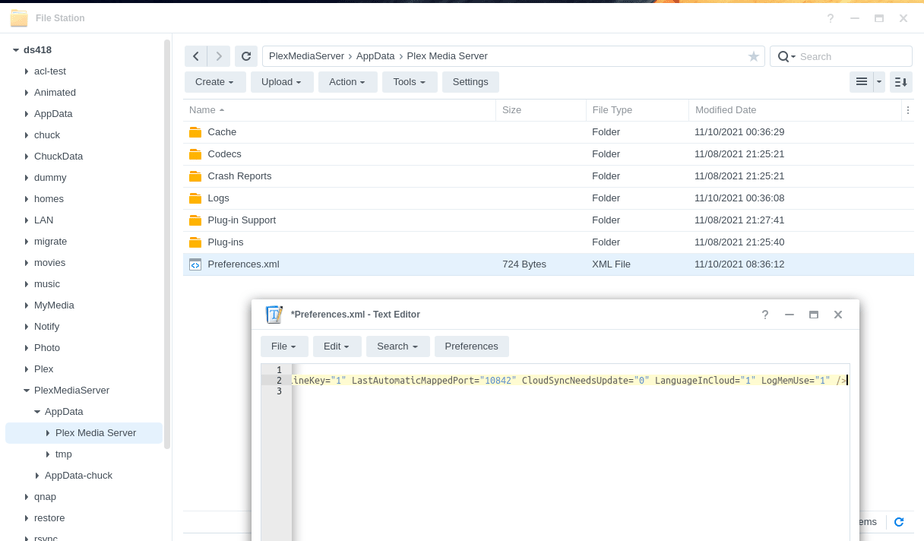Open File Station help
Viewport: 924px width, 541px height.
click(830, 18)
